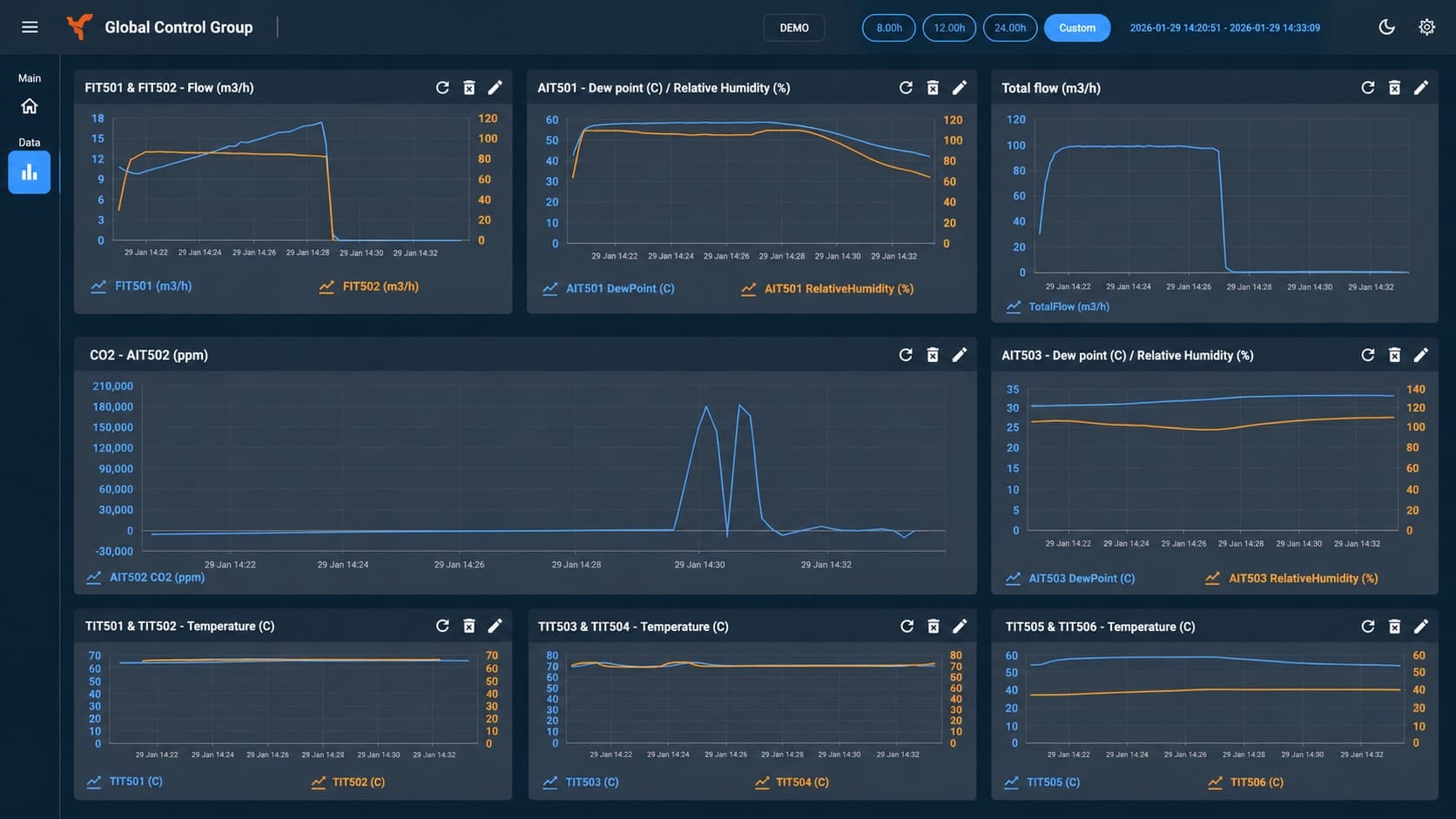The image size is (1456, 819).
Task: Toggle TIT506 (C) legend series
Action: pyautogui.click(x=1245, y=782)
